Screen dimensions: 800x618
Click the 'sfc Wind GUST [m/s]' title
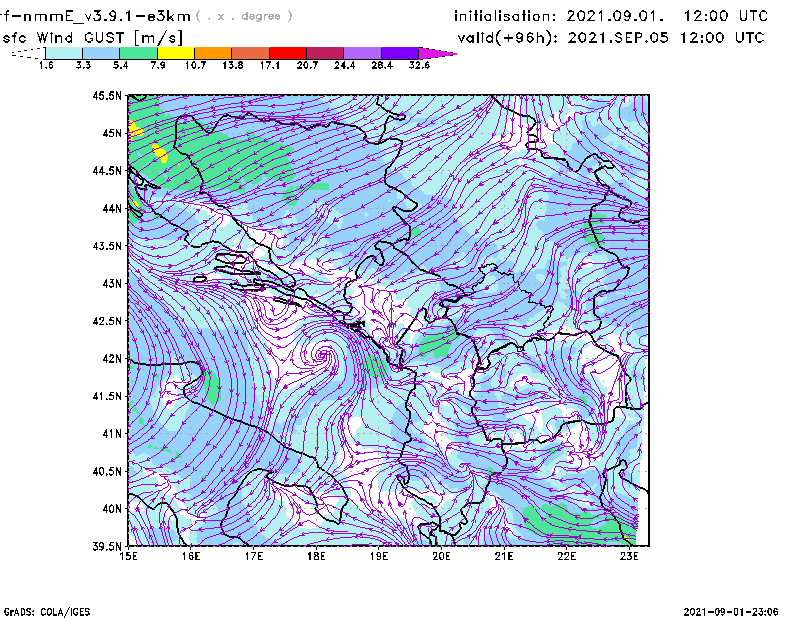(x=92, y=38)
